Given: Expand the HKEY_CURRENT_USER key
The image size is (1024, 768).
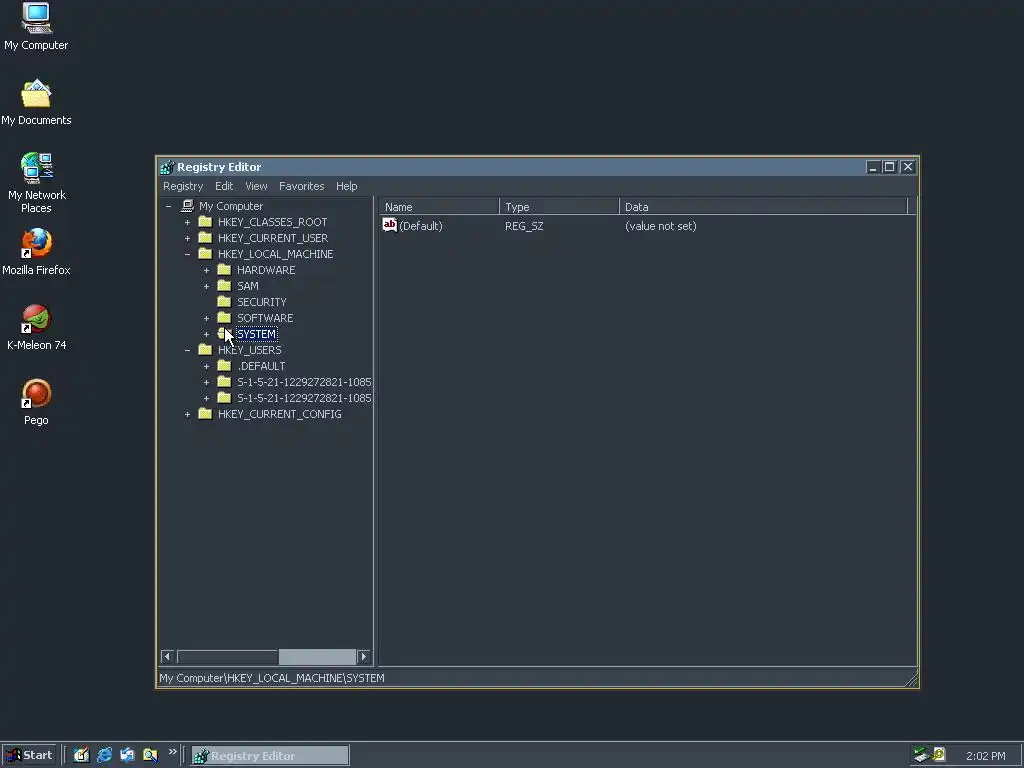Looking at the screenshot, I should point(187,238).
